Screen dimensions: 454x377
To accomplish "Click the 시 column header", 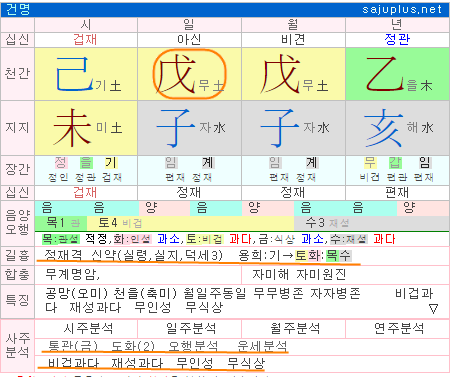I will pos(86,24).
